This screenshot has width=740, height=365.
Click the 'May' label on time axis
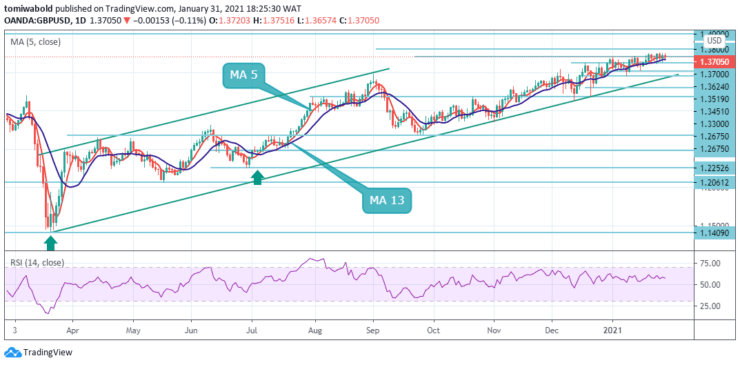[x=134, y=331]
